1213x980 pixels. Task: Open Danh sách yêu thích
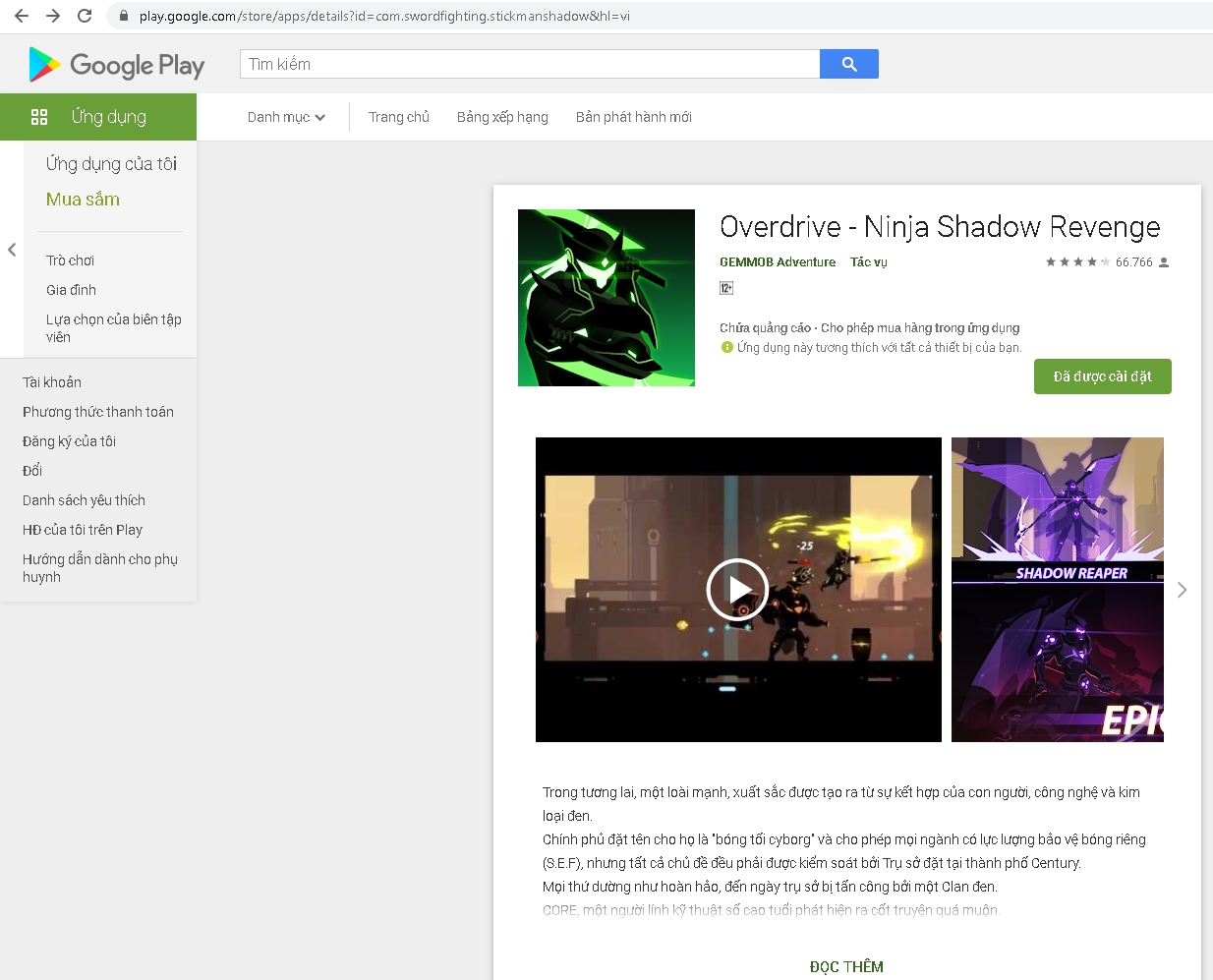(x=84, y=500)
